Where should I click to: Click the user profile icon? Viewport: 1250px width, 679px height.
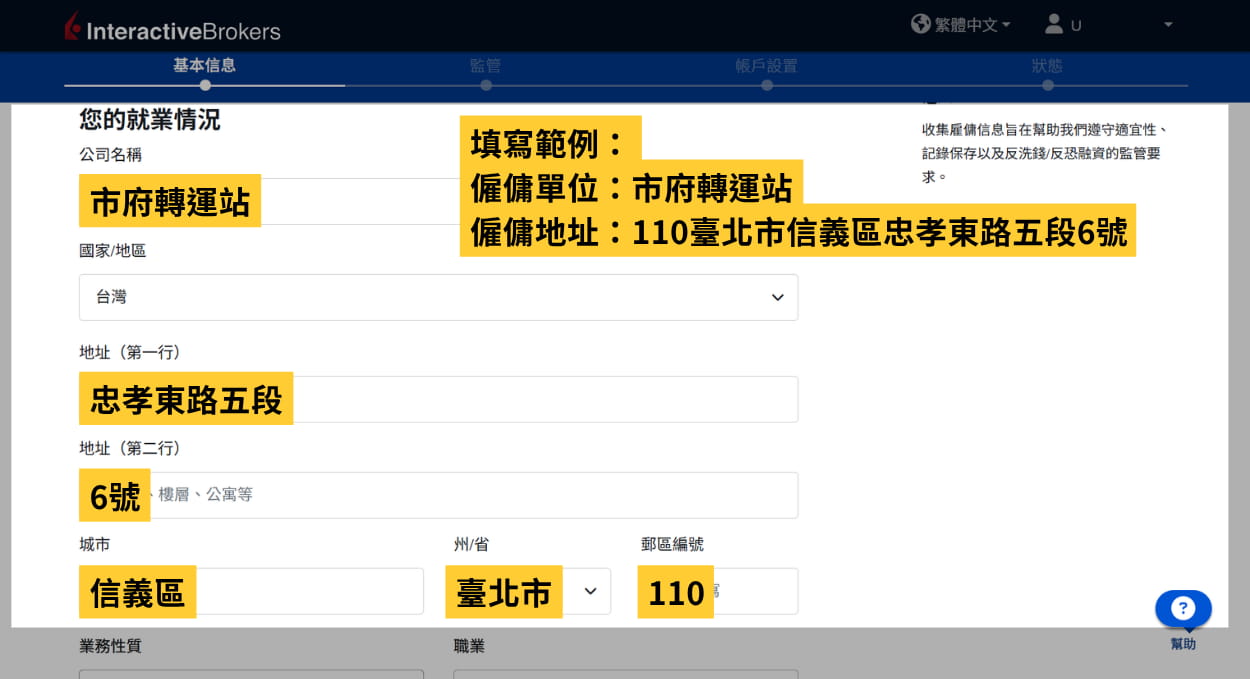click(1054, 24)
